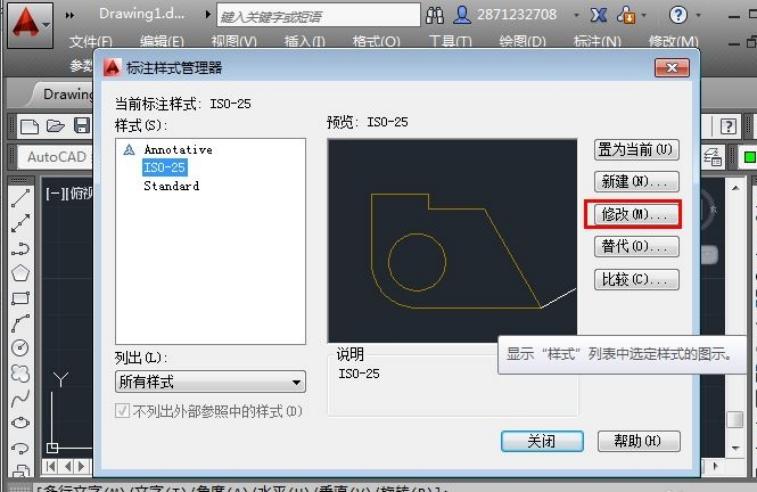Select the Annotative style in list
Image resolution: width=757 pixels, height=492 pixels.
point(178,150)
